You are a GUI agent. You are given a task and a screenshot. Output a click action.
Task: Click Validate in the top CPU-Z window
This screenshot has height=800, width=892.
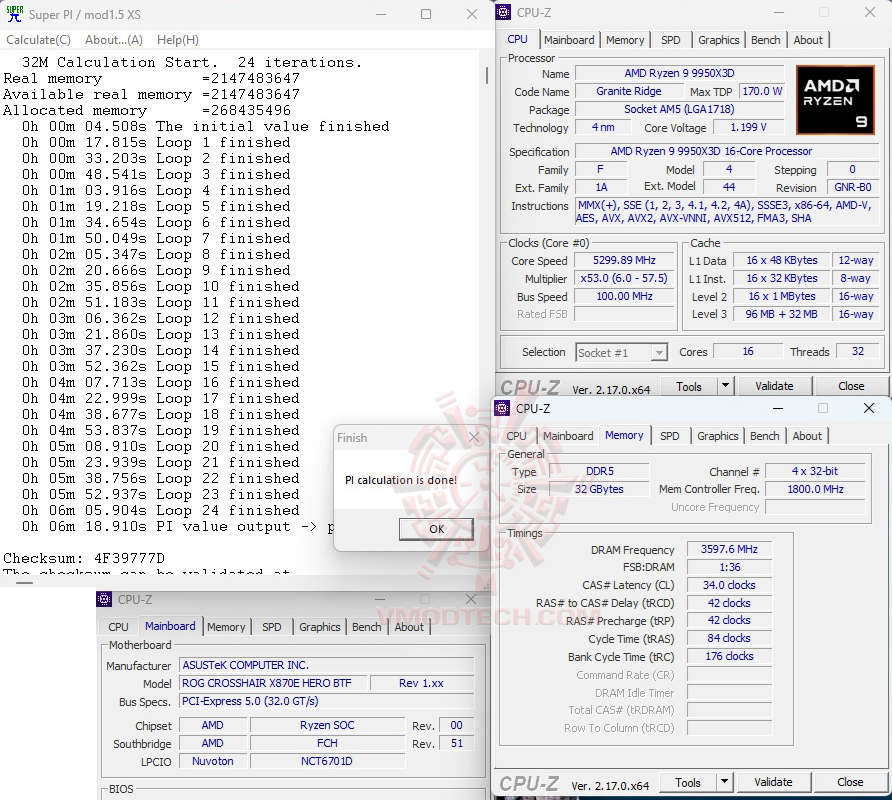tap(775, 385)
